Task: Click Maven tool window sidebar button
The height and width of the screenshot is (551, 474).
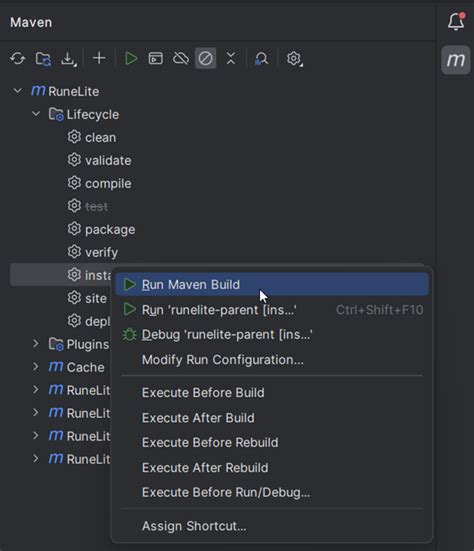Action: pyautogui.click(x=456, y=60)
